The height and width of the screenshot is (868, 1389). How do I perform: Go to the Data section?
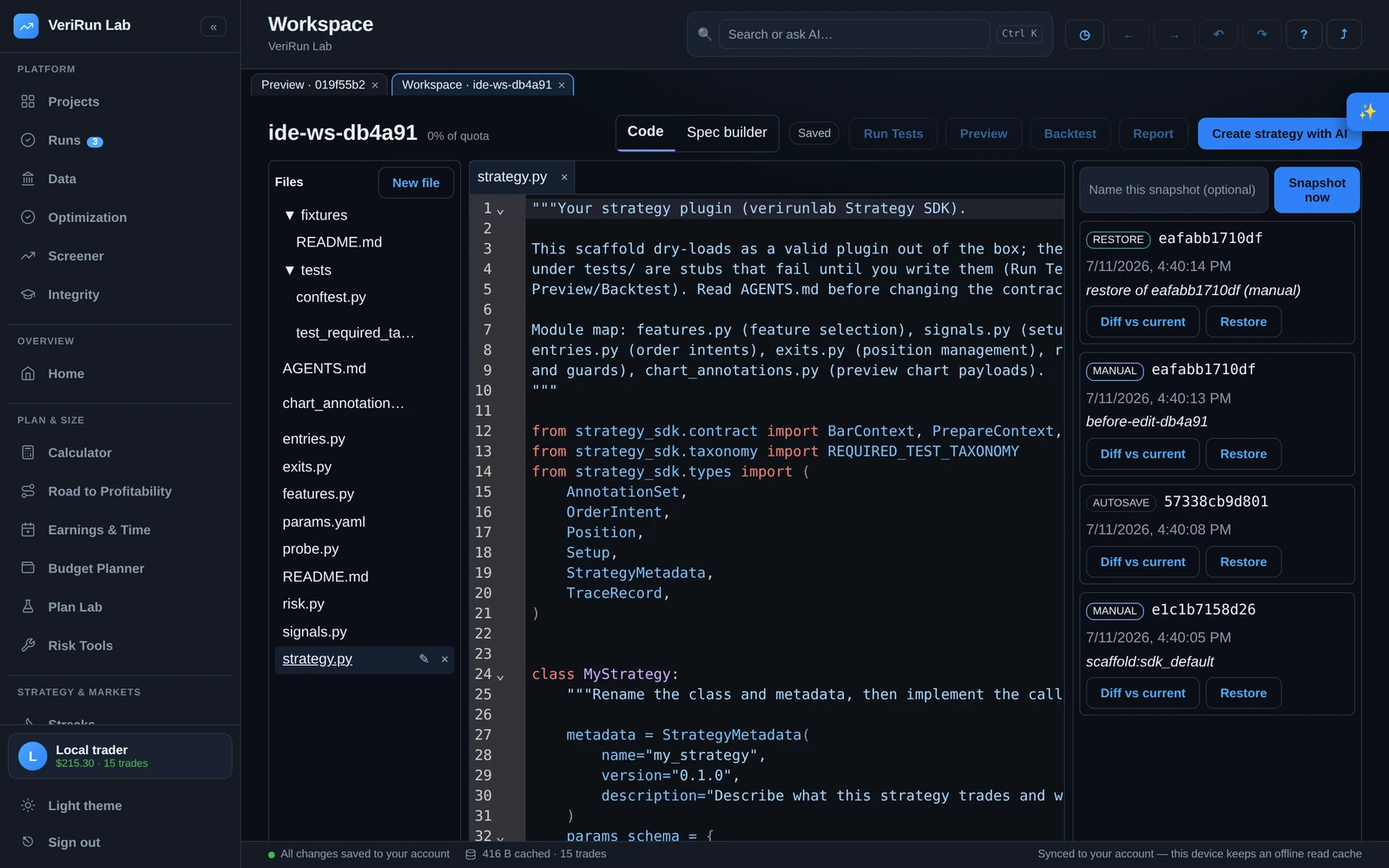(120, 179)
